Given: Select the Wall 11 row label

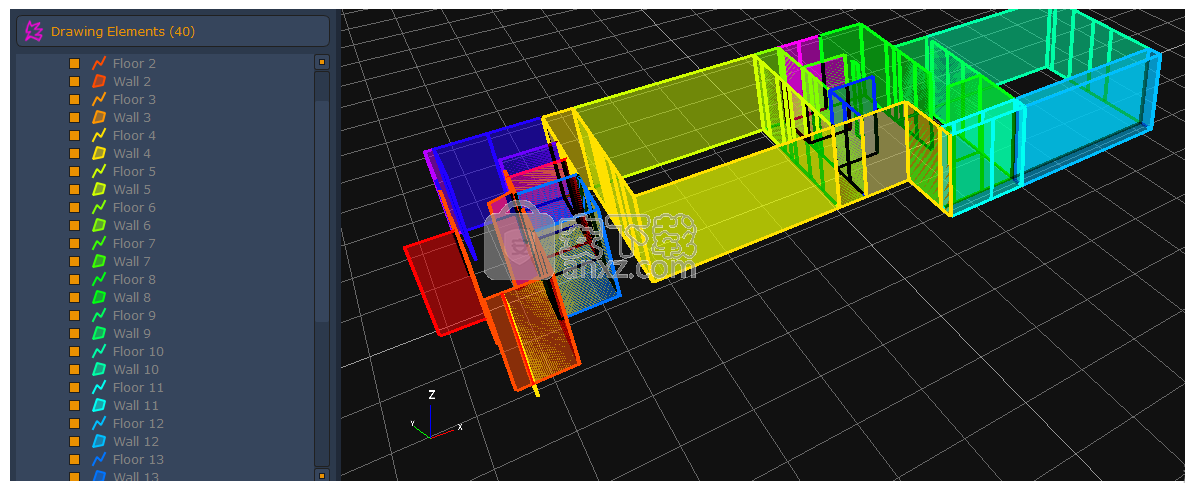Looking at the screenshot, I should [136, 405].
